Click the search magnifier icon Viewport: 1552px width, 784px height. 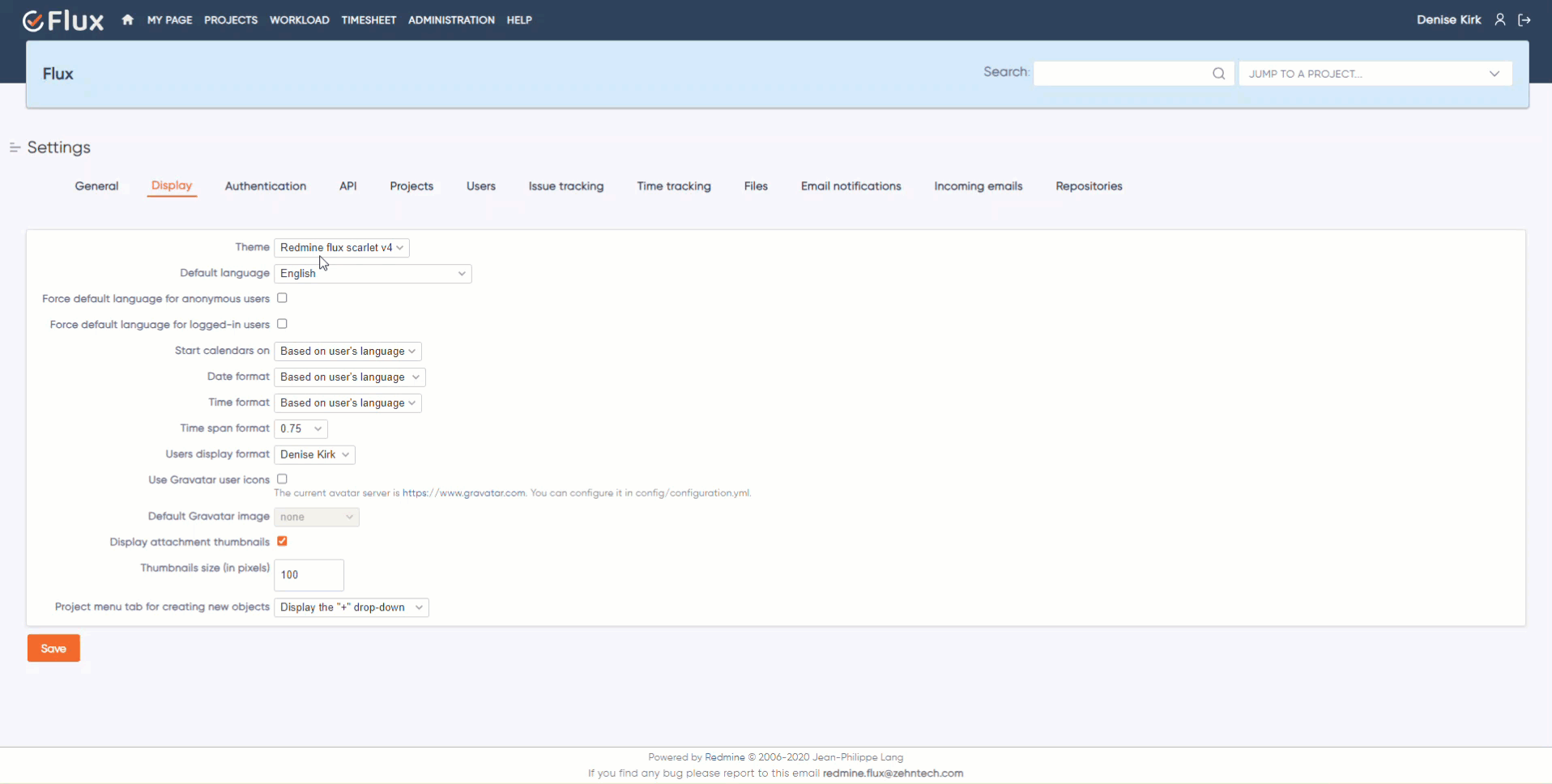1218,74
